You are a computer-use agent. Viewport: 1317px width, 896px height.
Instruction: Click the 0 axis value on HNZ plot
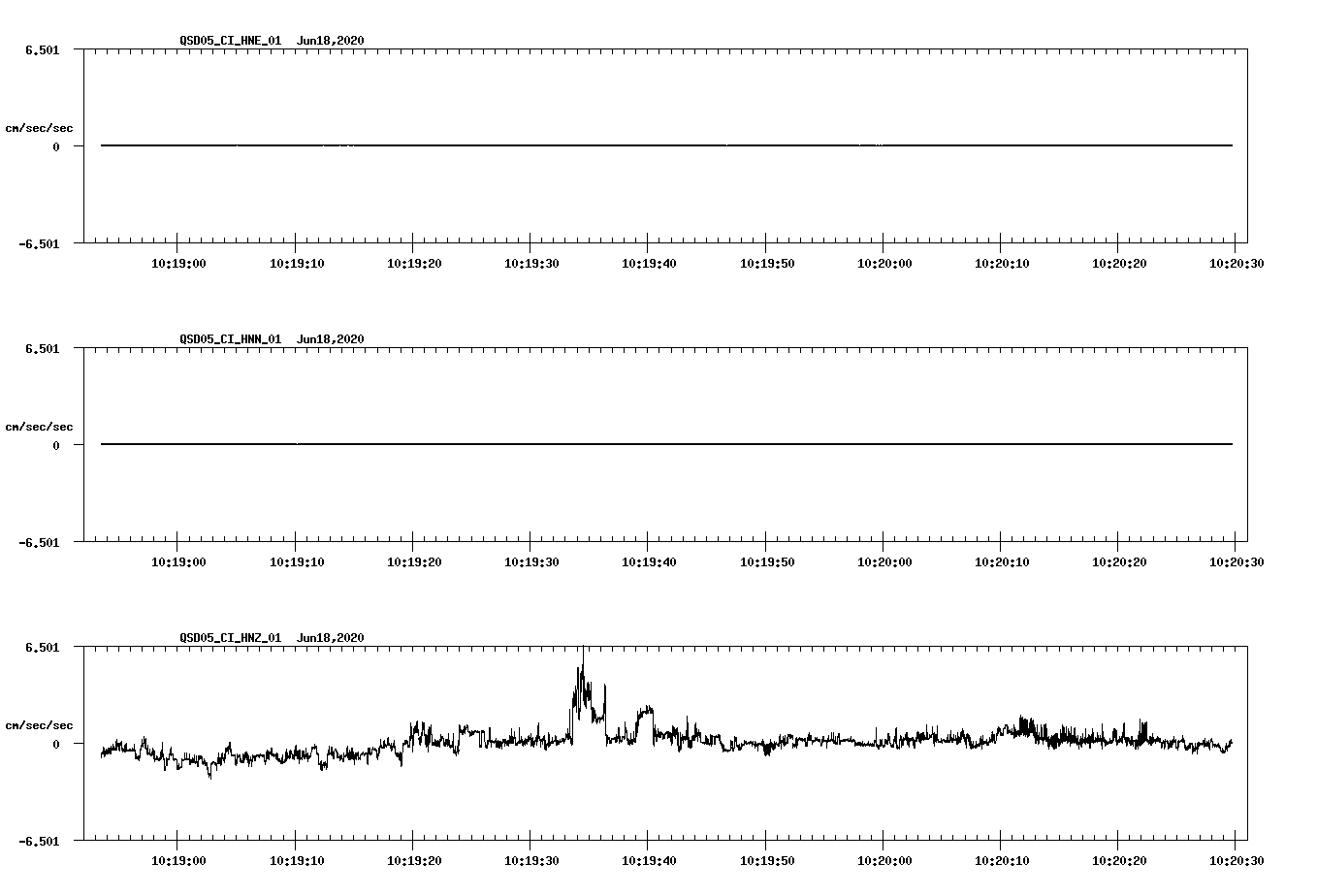(56, 744)
